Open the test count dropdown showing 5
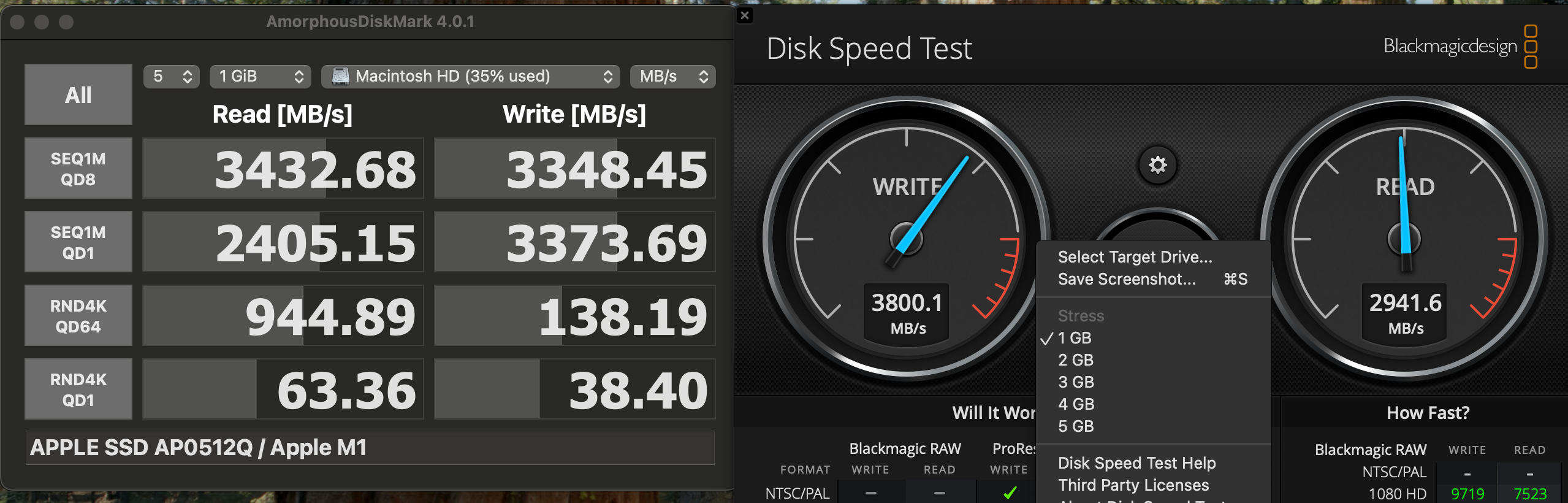The image size is (1568, 503). click(172, 76)
